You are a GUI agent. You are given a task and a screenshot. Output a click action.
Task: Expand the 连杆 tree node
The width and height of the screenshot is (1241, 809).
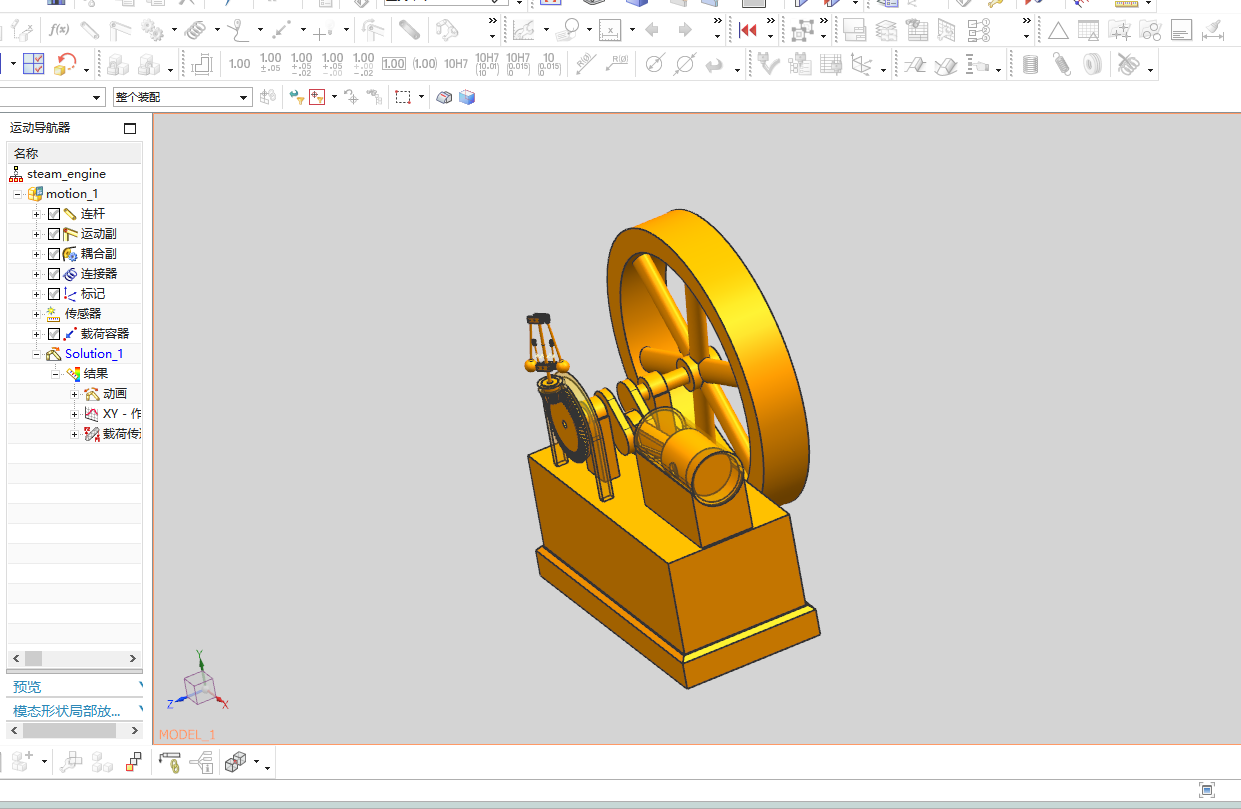pos(37,214)
